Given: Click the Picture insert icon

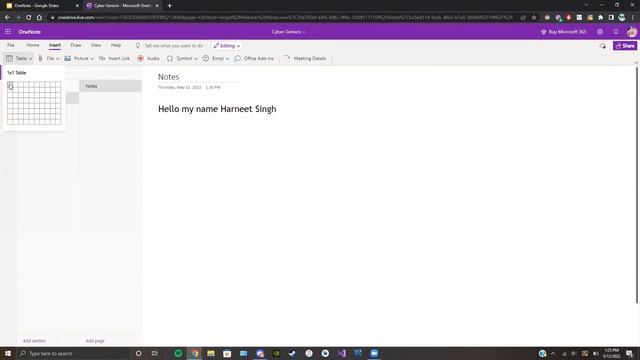Looking at the screenshot, I should 68,58.
